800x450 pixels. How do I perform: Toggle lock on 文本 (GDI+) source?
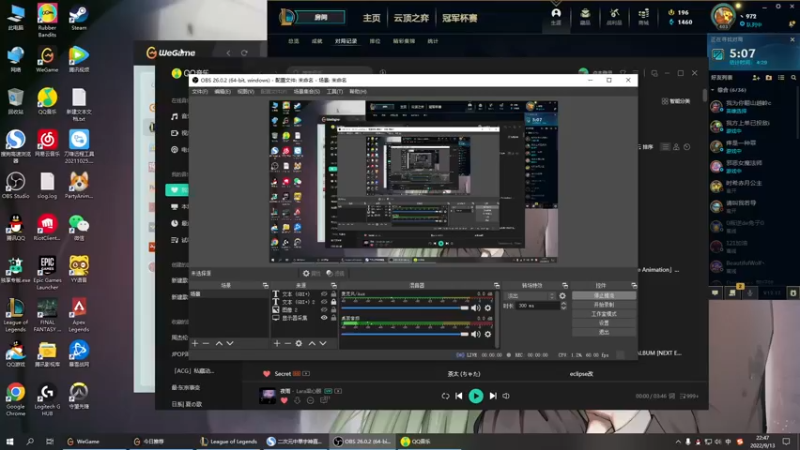[334, 294]
